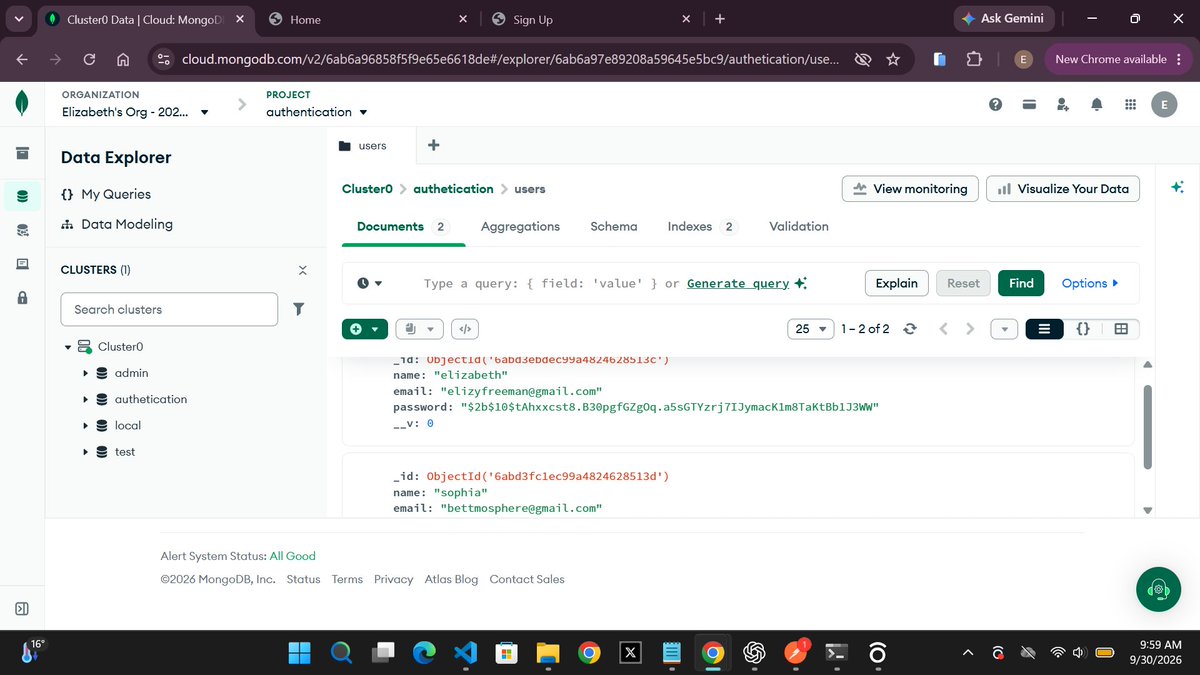This screenshot has width=1200, height=675.
Task: Collapse clusters list with the collapse-all icon
Action: [303, 270]
